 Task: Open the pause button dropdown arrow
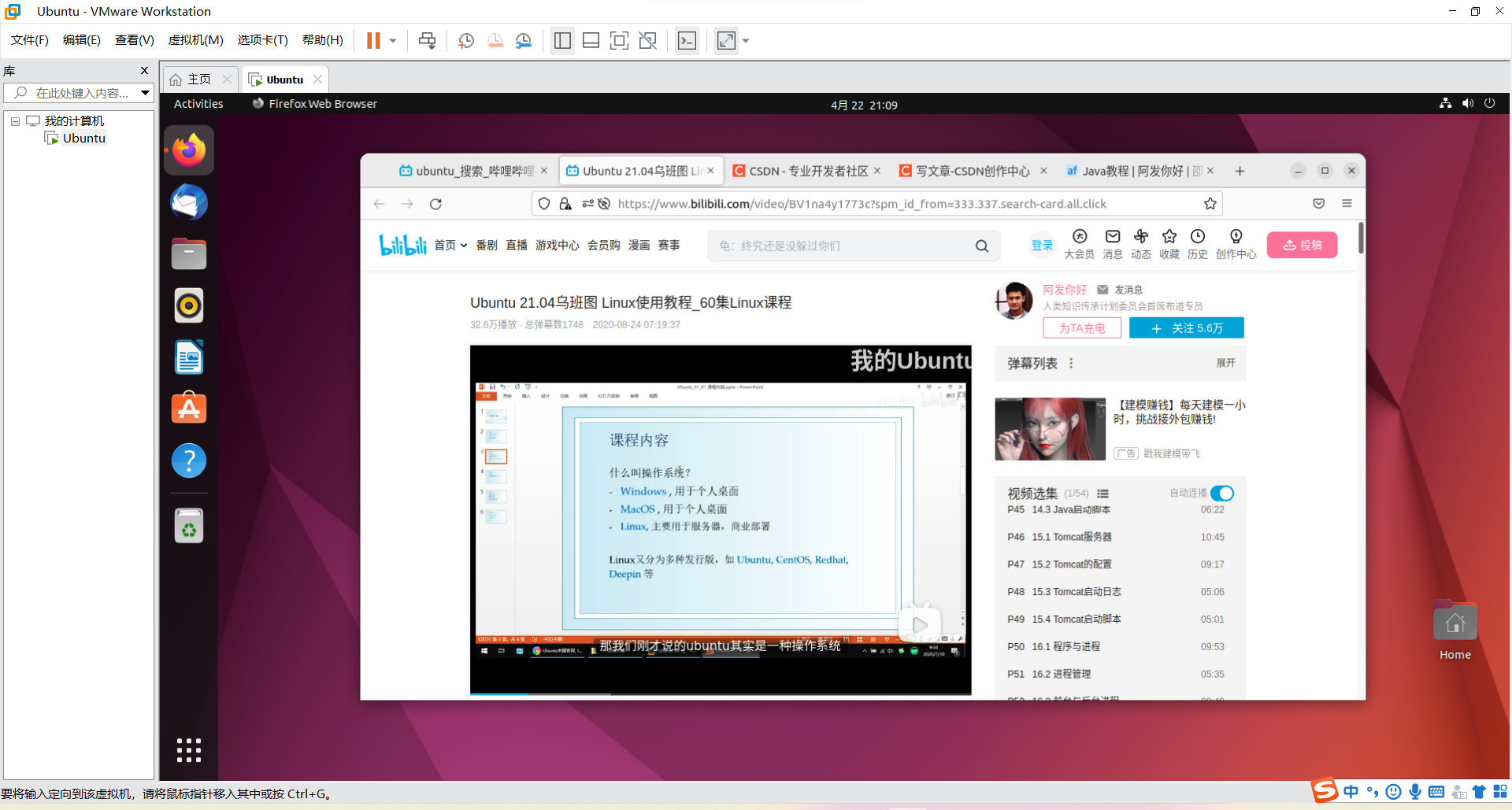(392, 40)
